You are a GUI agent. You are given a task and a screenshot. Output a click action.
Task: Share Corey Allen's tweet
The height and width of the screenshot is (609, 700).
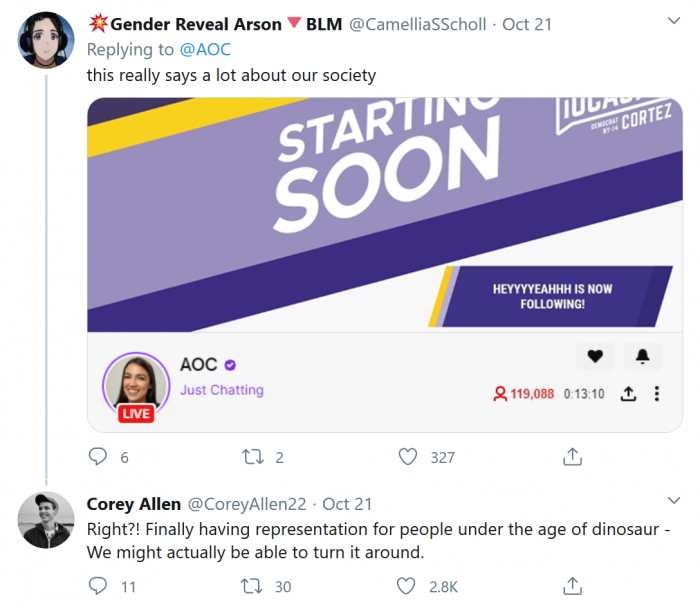[573, 586]
